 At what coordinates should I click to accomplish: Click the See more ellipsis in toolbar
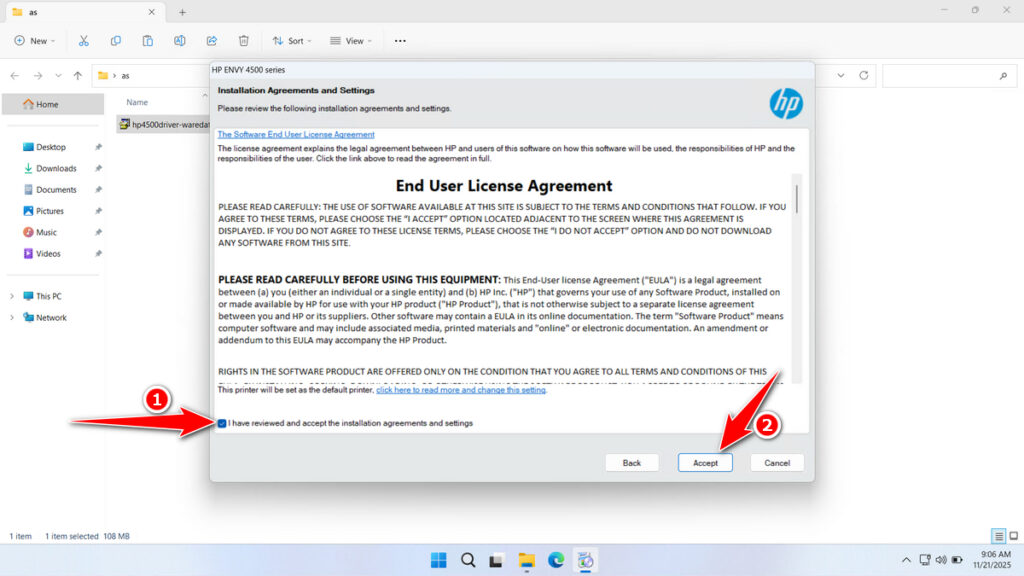(x=400, y=40)
